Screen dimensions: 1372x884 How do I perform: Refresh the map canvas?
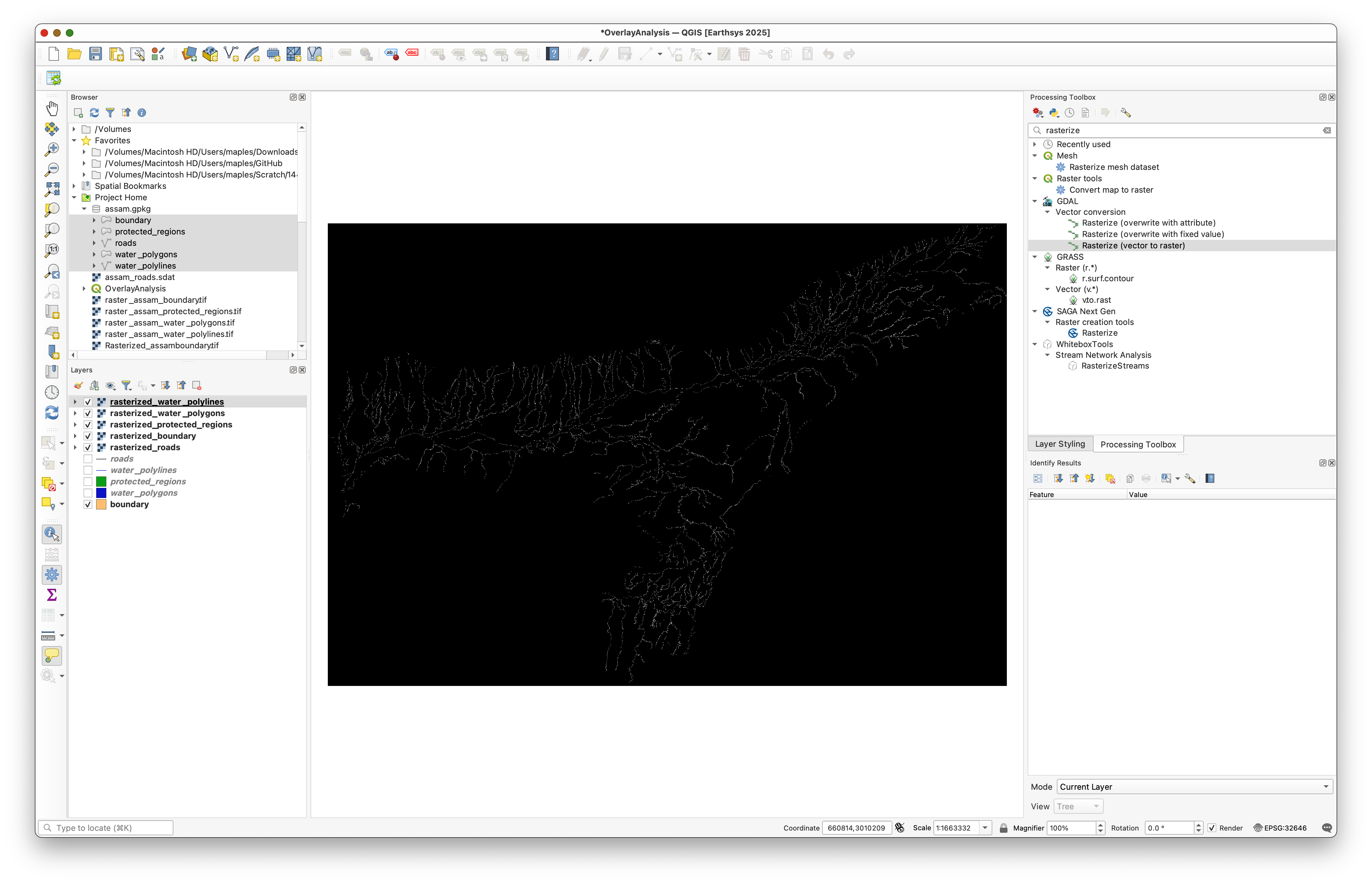click(52, 413)
